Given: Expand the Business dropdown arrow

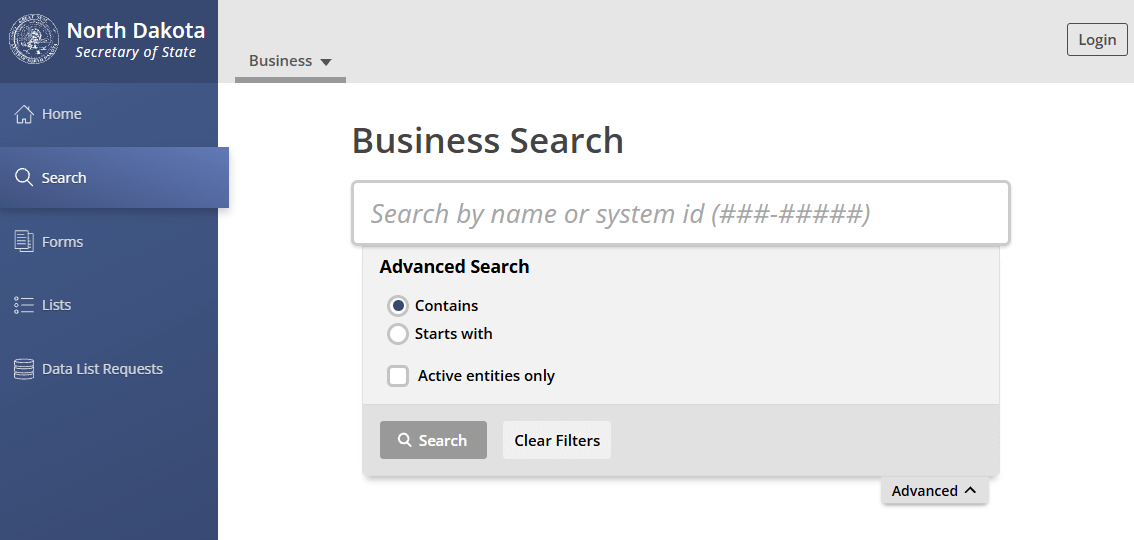Looking at the screenshot, I should (325, 62).
